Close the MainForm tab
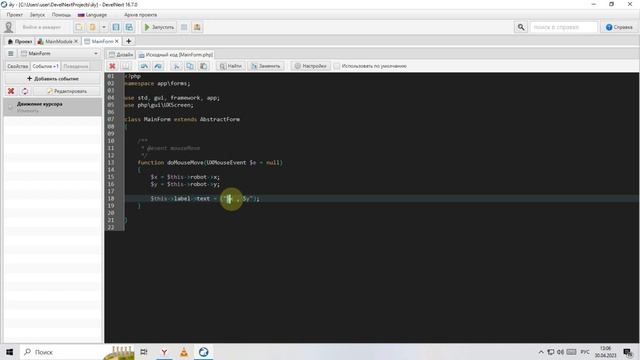Screen dimensions: 640x360 117,41
